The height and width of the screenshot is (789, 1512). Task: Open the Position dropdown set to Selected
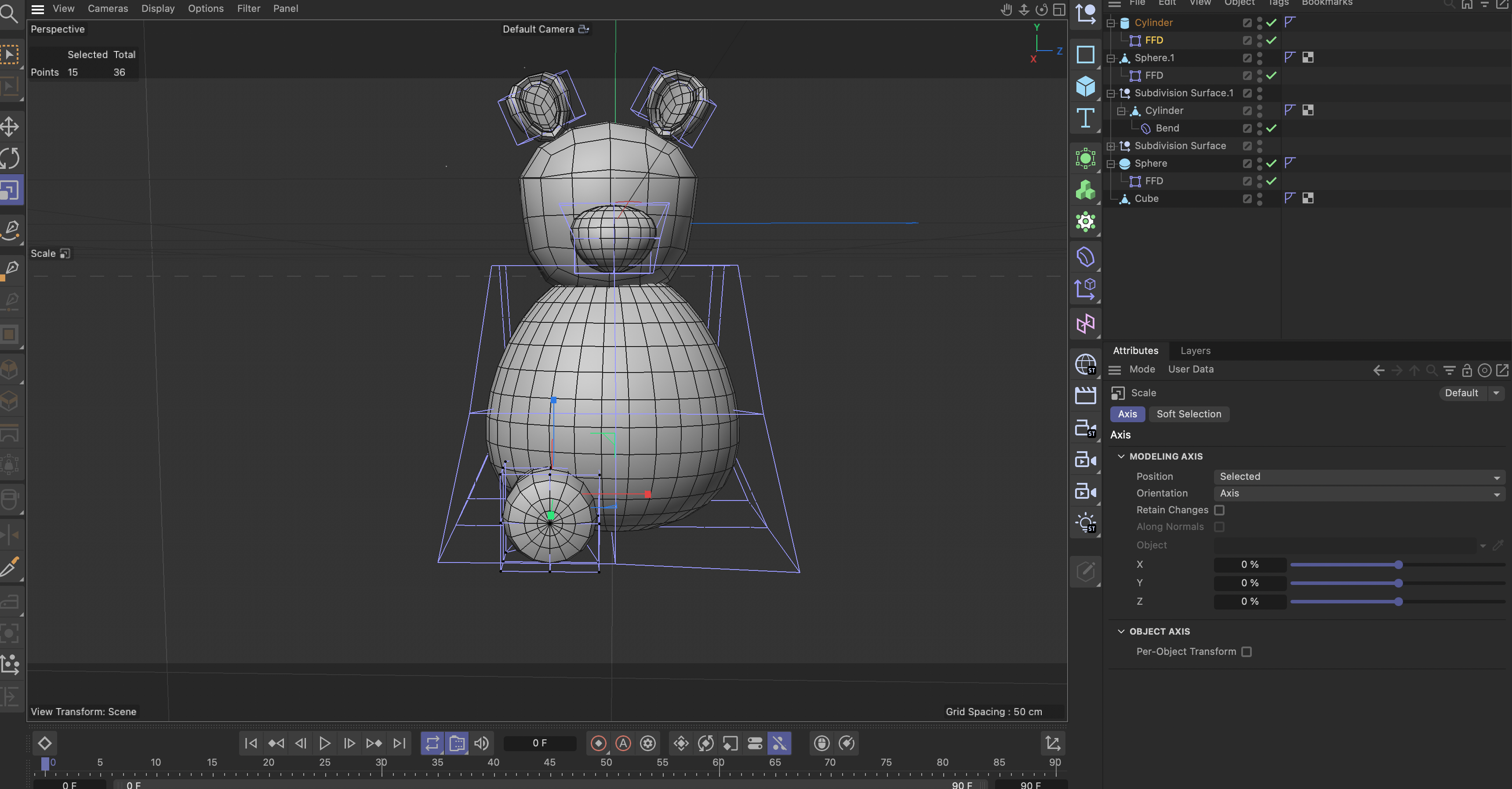click(1359, 476)
